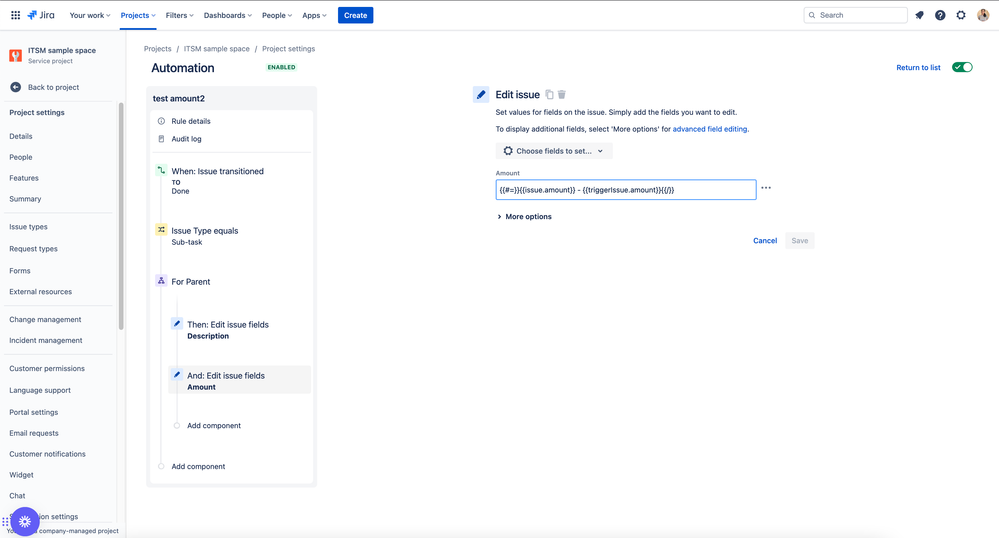Open the Choose fields to set dropdown
This screenshot has width=999, height=538.
[554, 151]
